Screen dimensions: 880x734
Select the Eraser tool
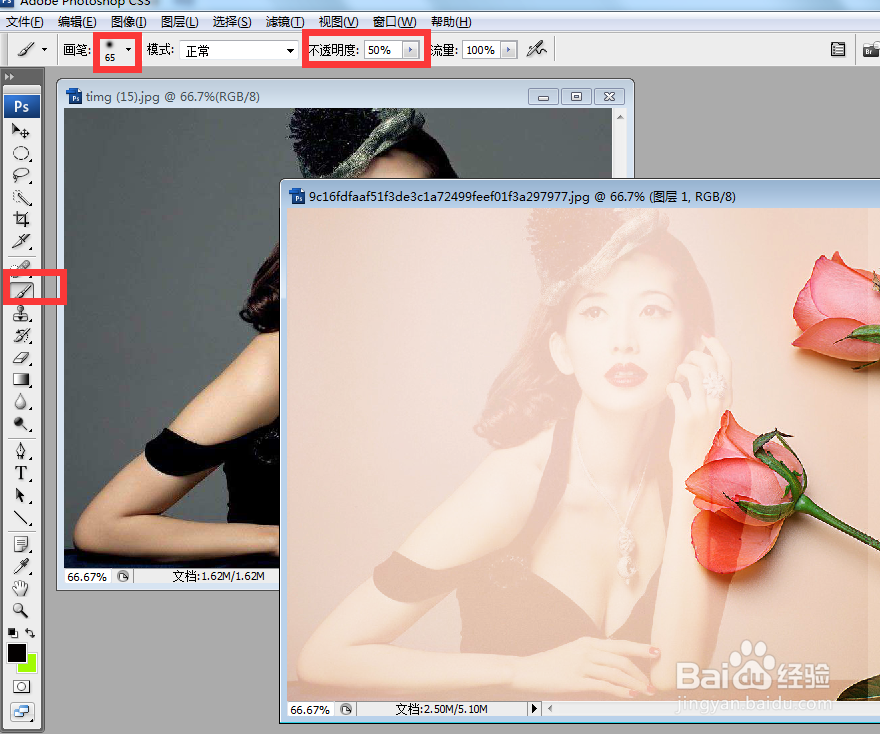pyautogui.click(x=21, y=357)
